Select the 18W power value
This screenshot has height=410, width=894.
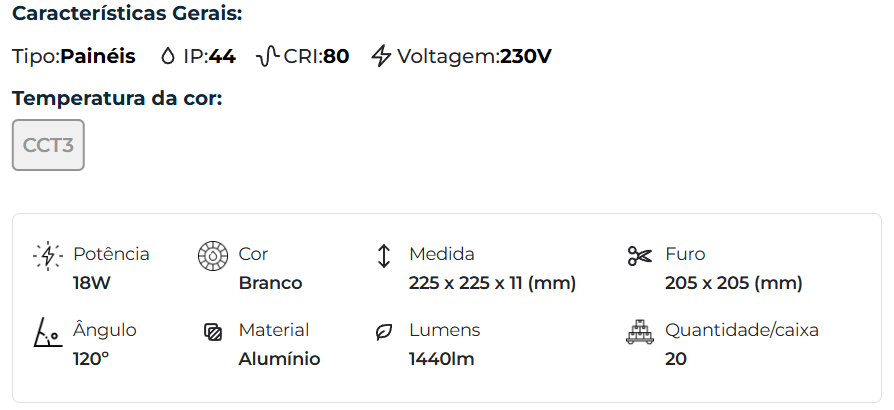[x=91, y=283]
